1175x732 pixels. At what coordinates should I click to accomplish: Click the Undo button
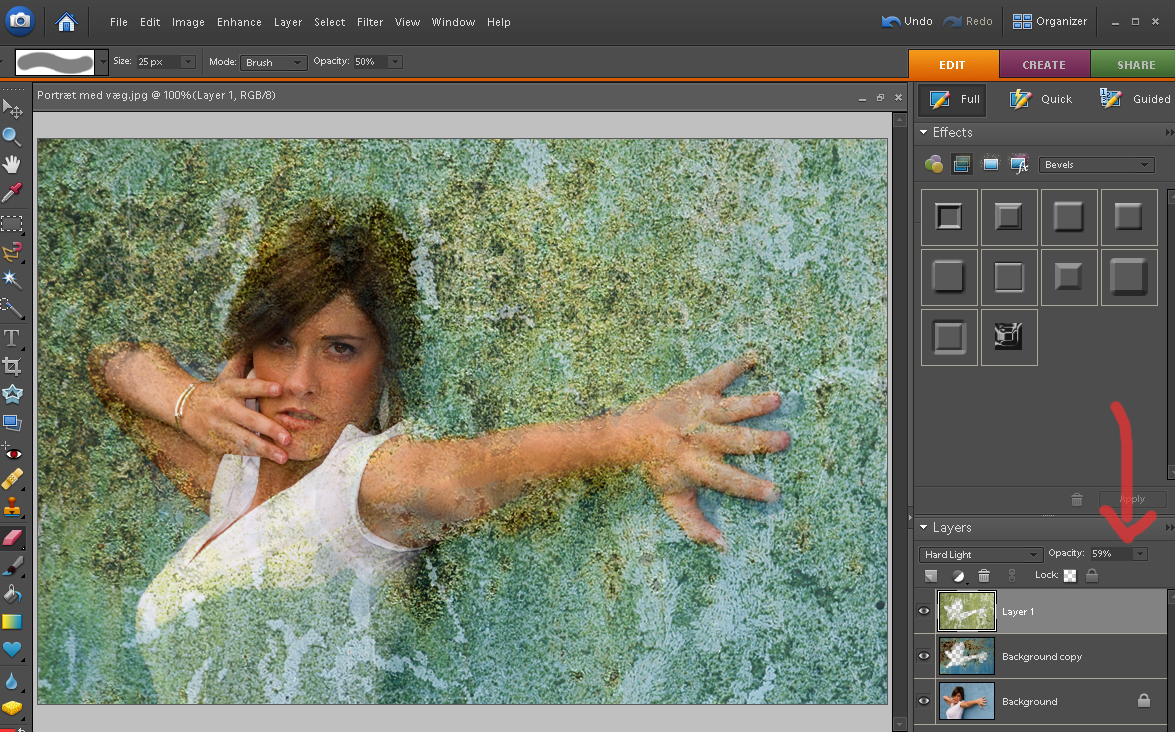click(x=906, y=21)
